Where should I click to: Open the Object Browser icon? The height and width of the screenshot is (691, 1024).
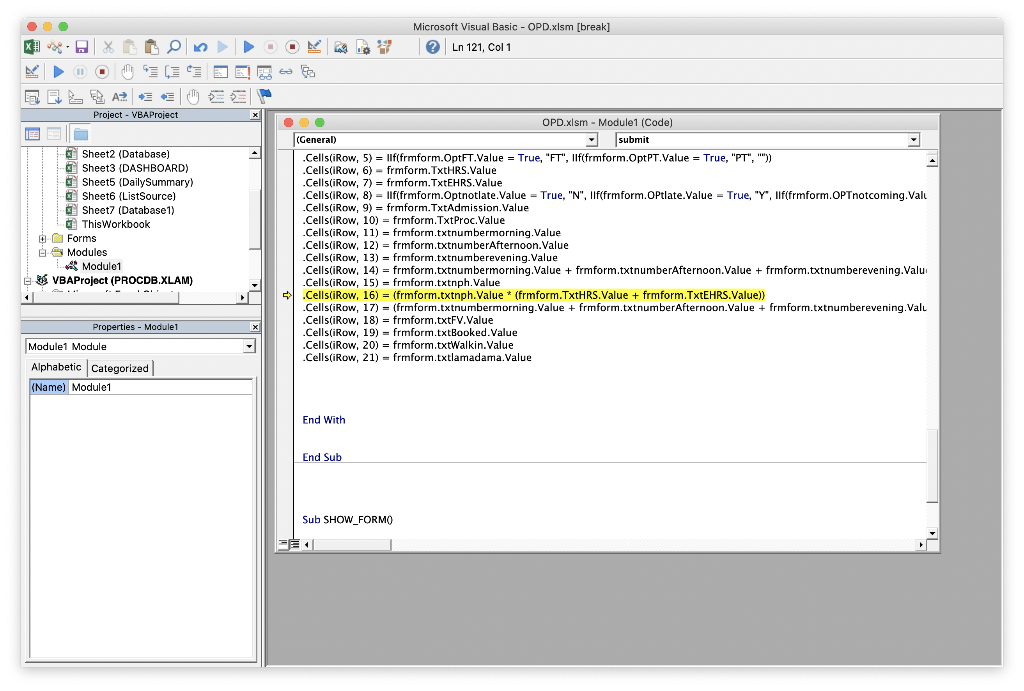(385, 47)
